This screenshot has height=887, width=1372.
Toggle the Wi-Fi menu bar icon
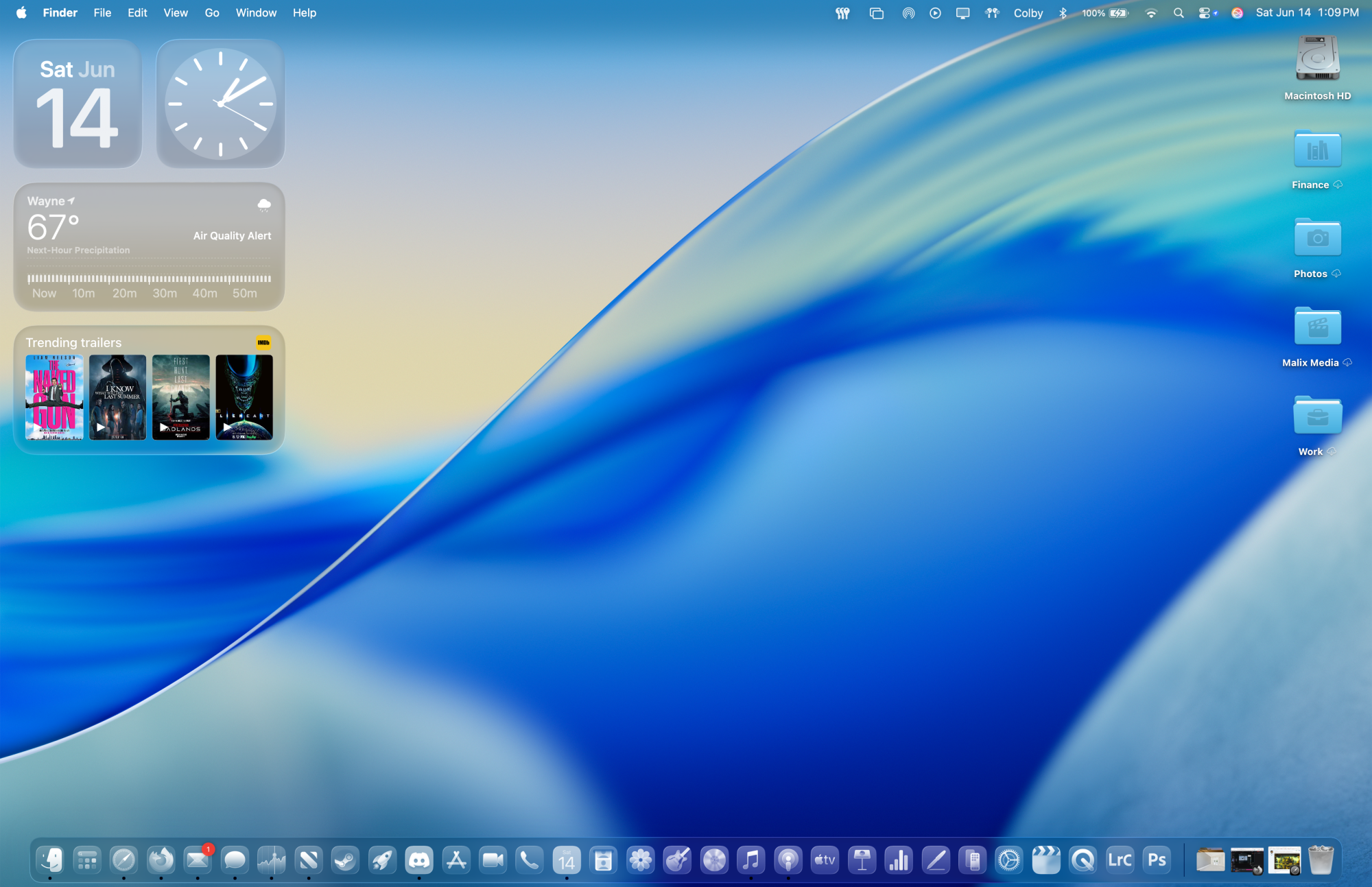point(1151,13)
